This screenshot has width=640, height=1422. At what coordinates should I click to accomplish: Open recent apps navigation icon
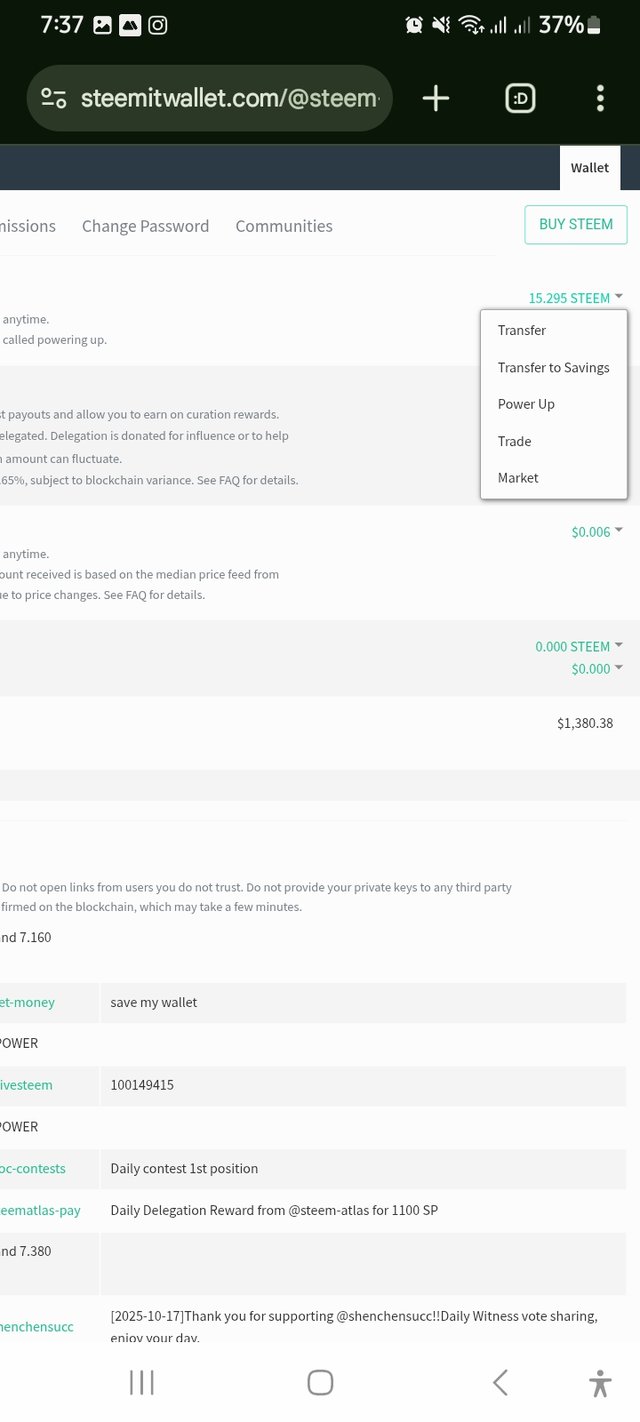[142, 1382]
